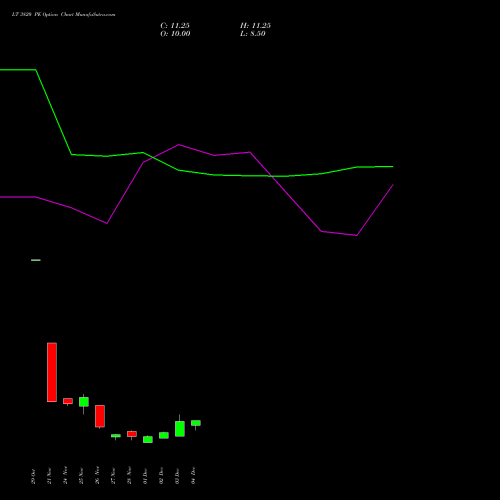The width and height of the screenshot is (500, 500).
Task: Click the green candle above 25 Nov
Action: [84, 402]
